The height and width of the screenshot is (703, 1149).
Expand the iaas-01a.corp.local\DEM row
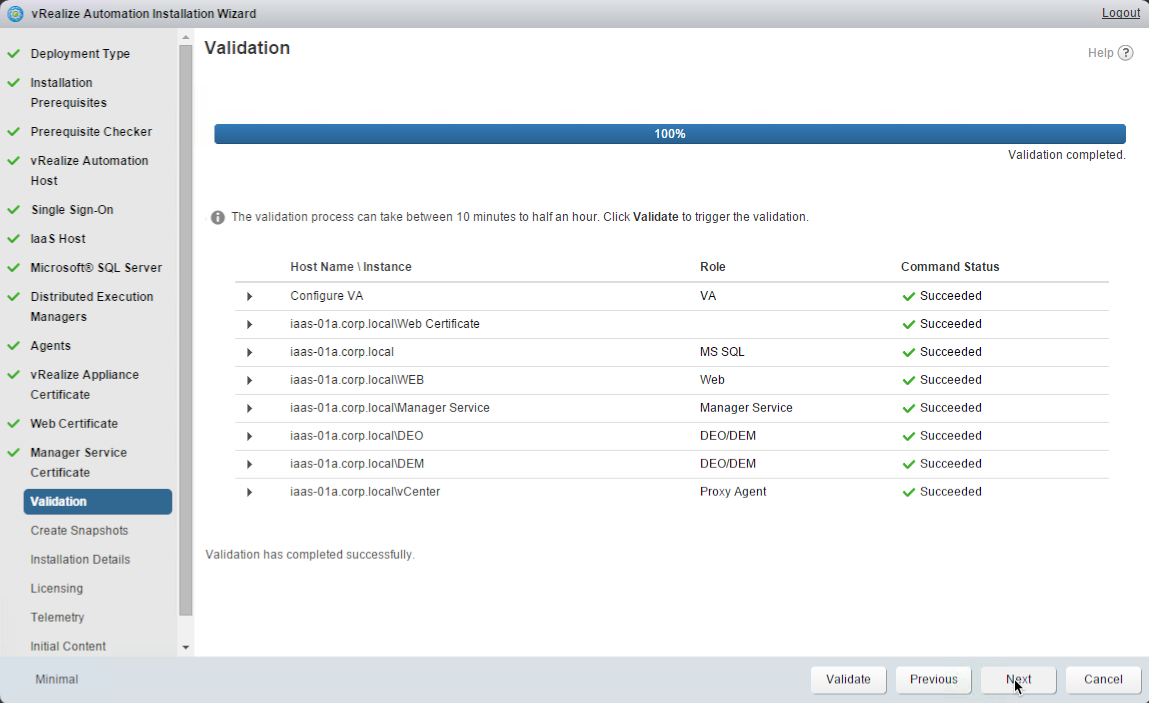pos(249,463)
